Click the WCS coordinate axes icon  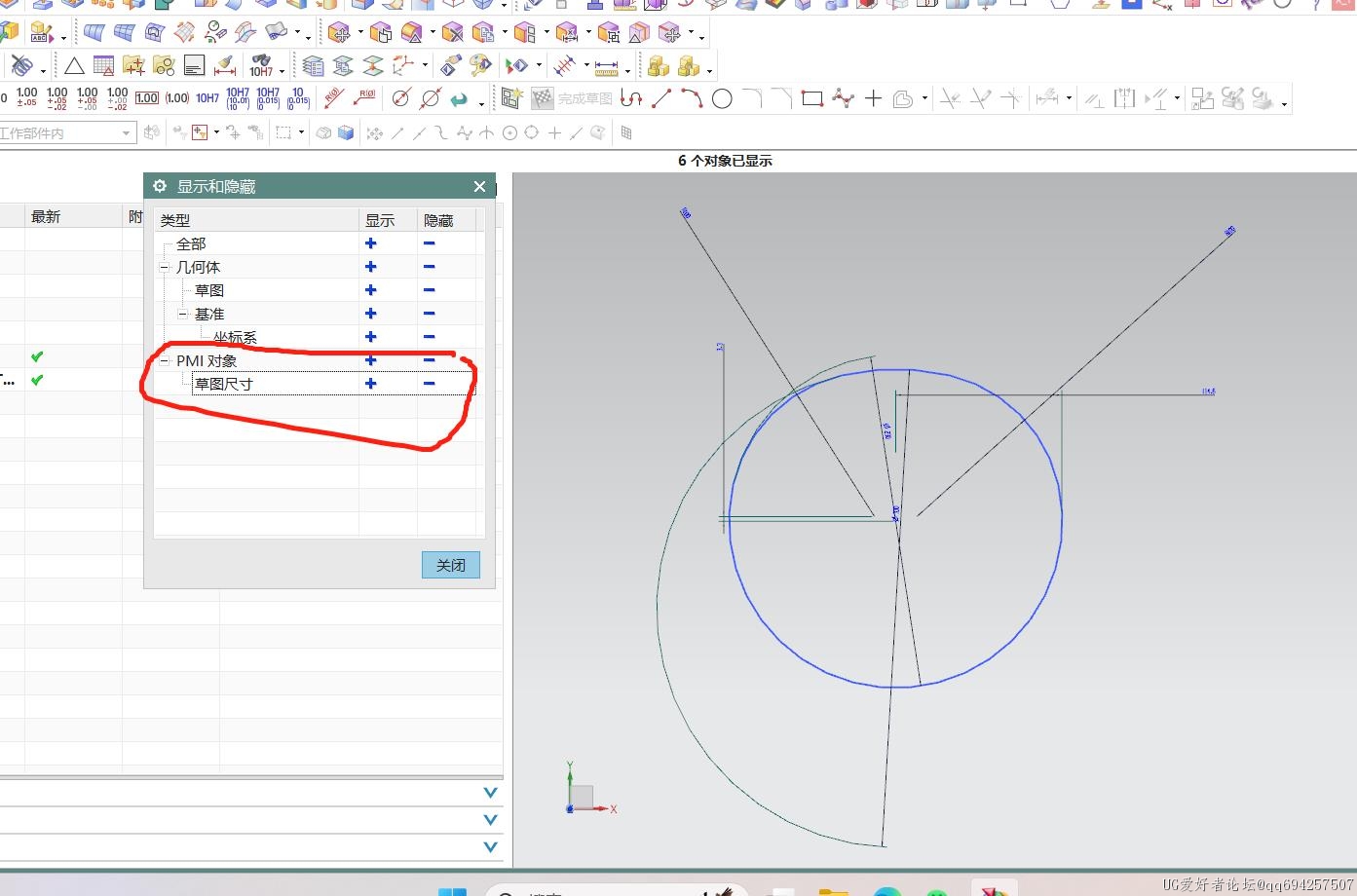point(402,66)
